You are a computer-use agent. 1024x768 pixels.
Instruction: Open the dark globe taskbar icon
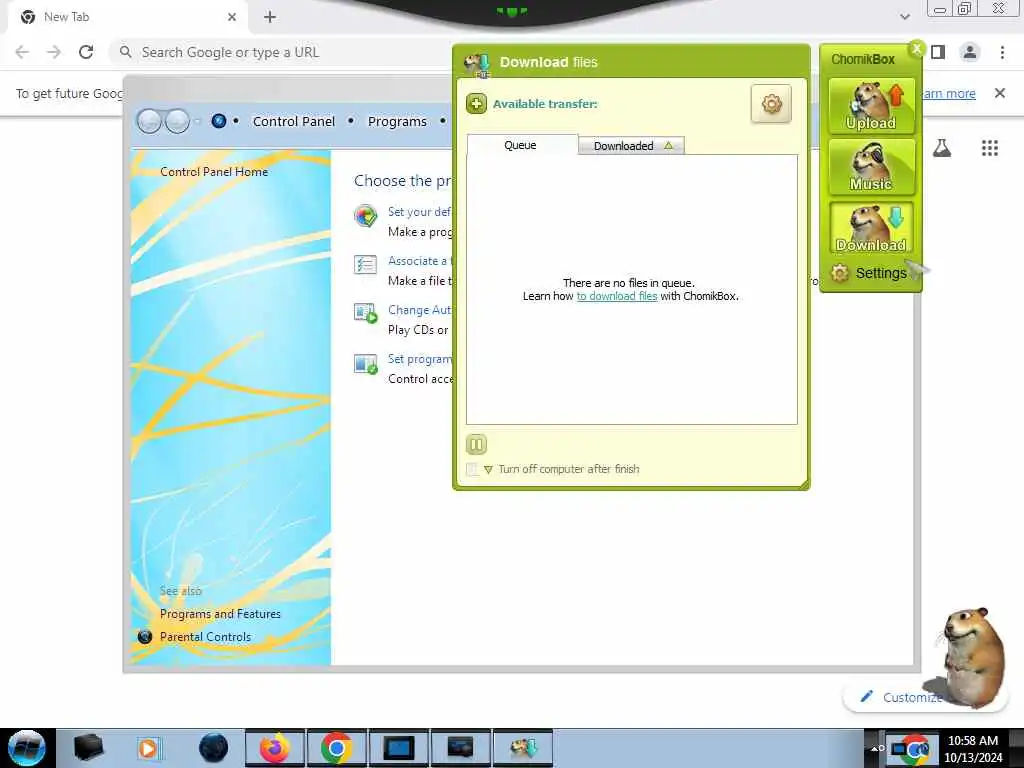tap(213, 748)
